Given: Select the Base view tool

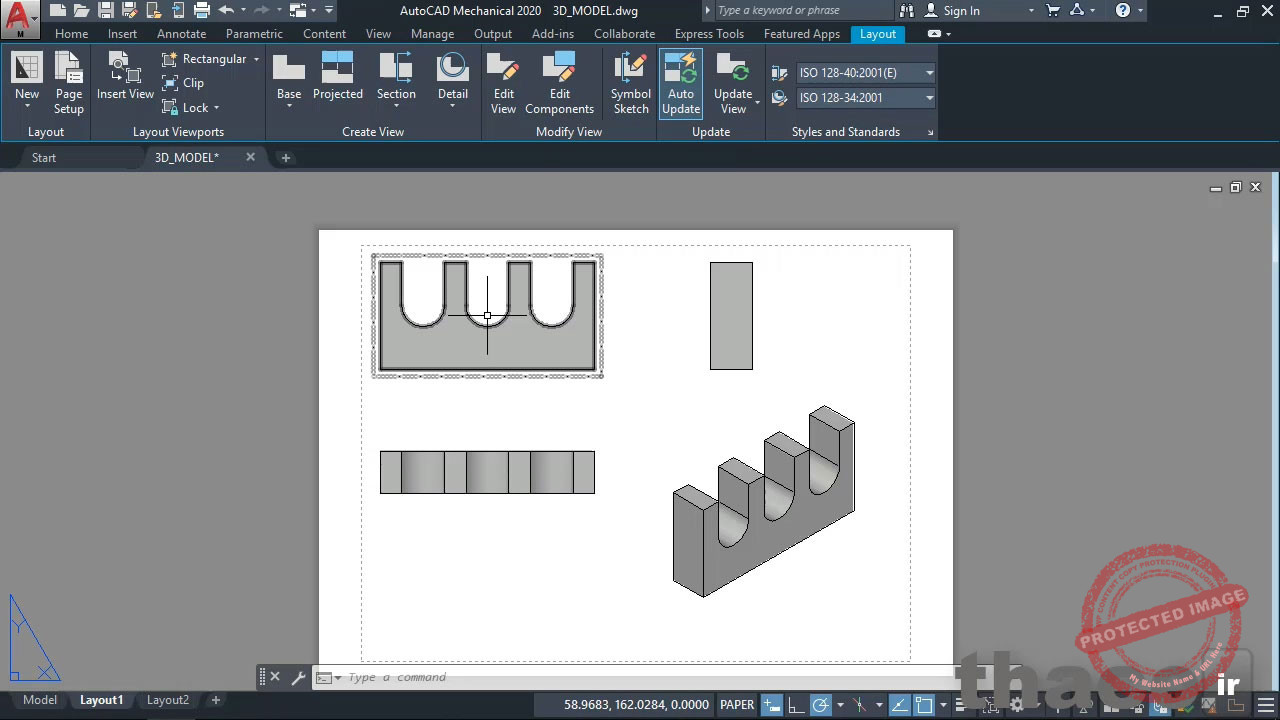Looking at the screenshot, I should point(289,80).
